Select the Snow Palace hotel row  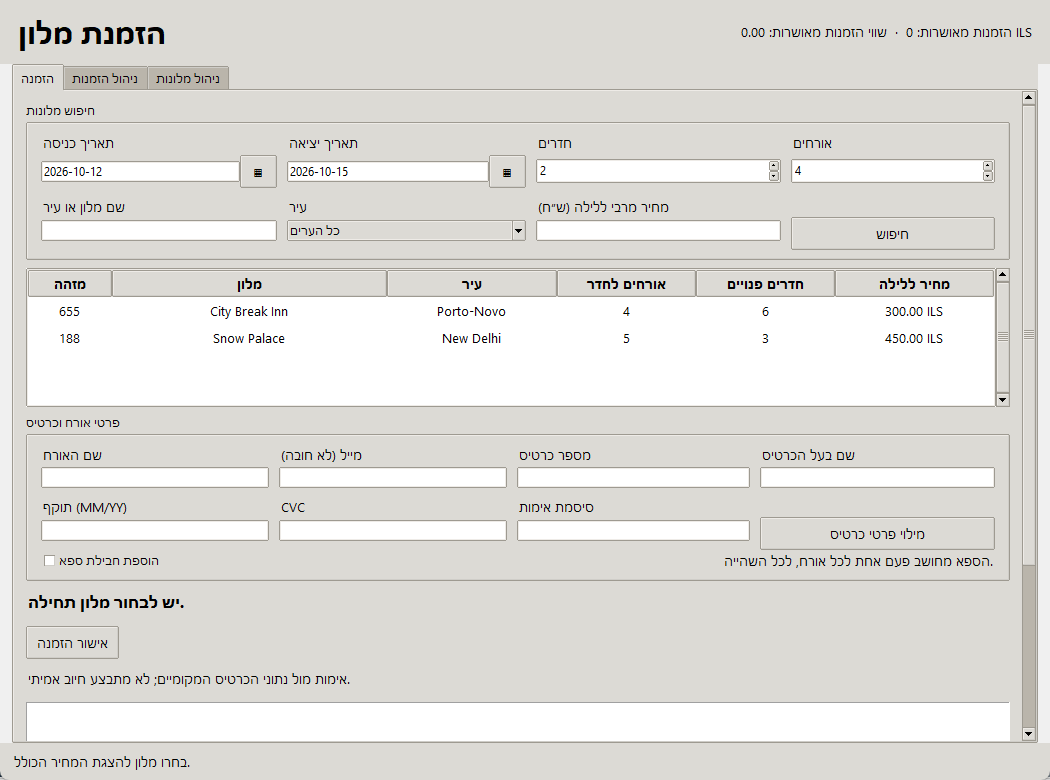(511, 338)
